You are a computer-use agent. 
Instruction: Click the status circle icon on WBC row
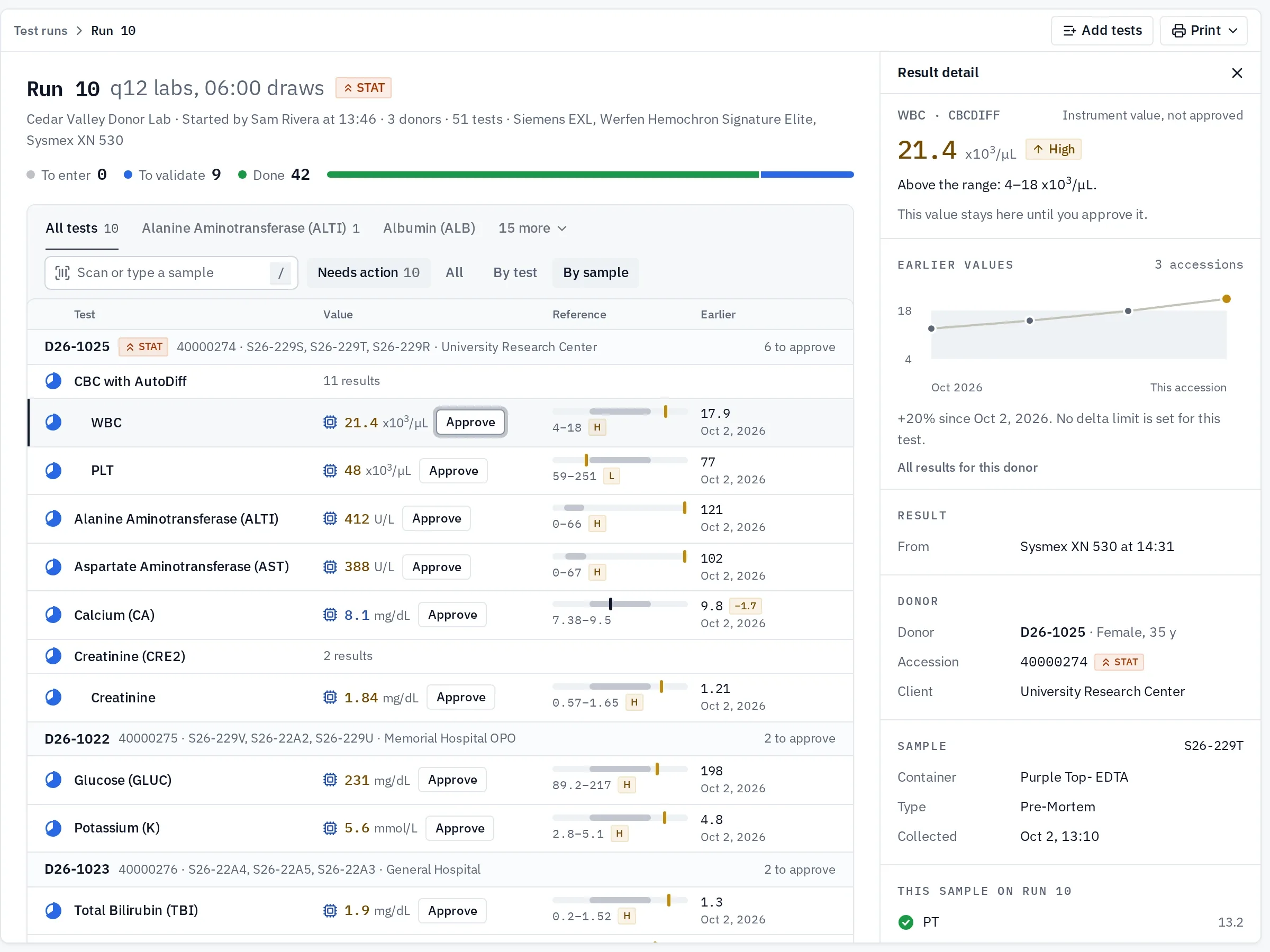click(x=53, y=423)
